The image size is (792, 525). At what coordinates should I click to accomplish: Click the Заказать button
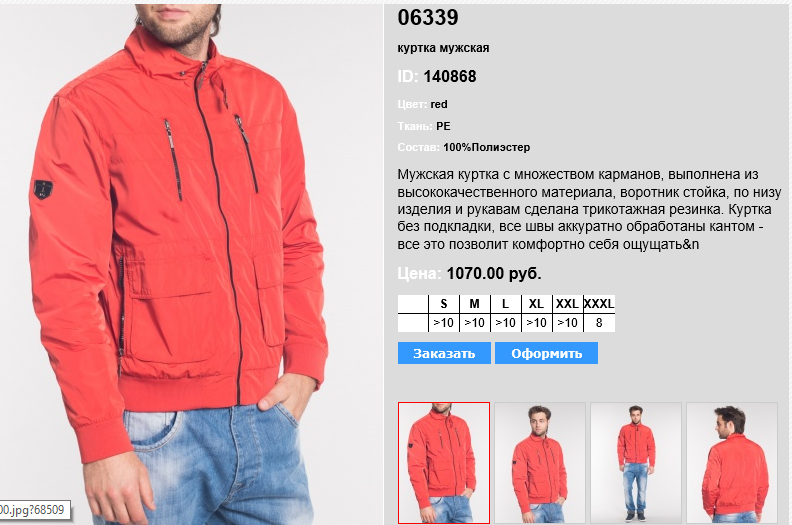pyautogui.click(x=444, y=353)
